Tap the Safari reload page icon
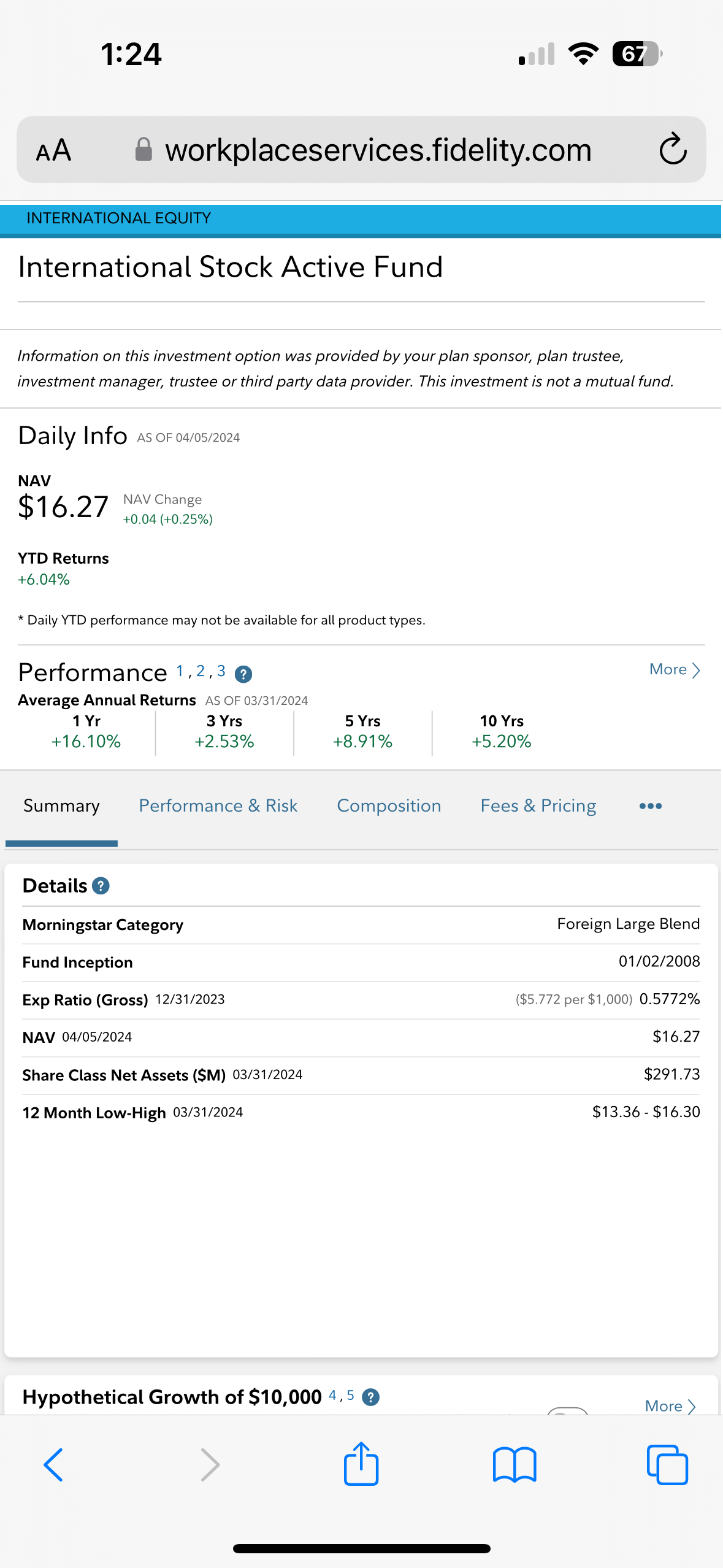The width and height of the screenshot is (723, 1568). click(673, 149)
